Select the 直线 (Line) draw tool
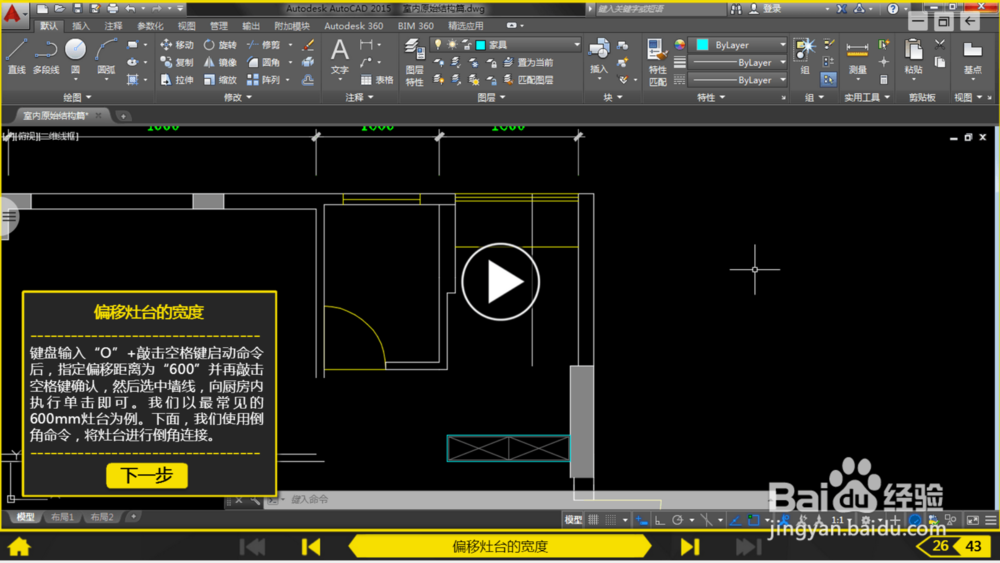The height and width of the screenshot is (563, 1000). tap(16, 56)
